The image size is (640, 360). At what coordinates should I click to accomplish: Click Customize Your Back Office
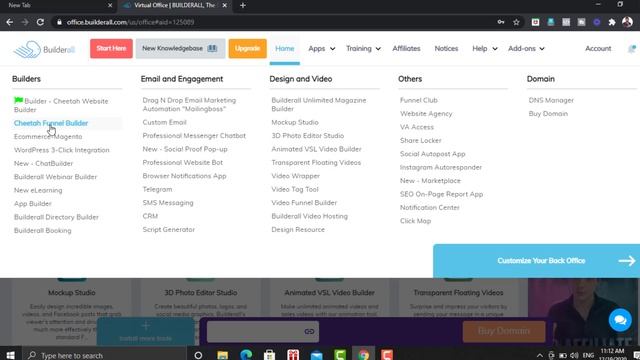[x=536, y=261]
